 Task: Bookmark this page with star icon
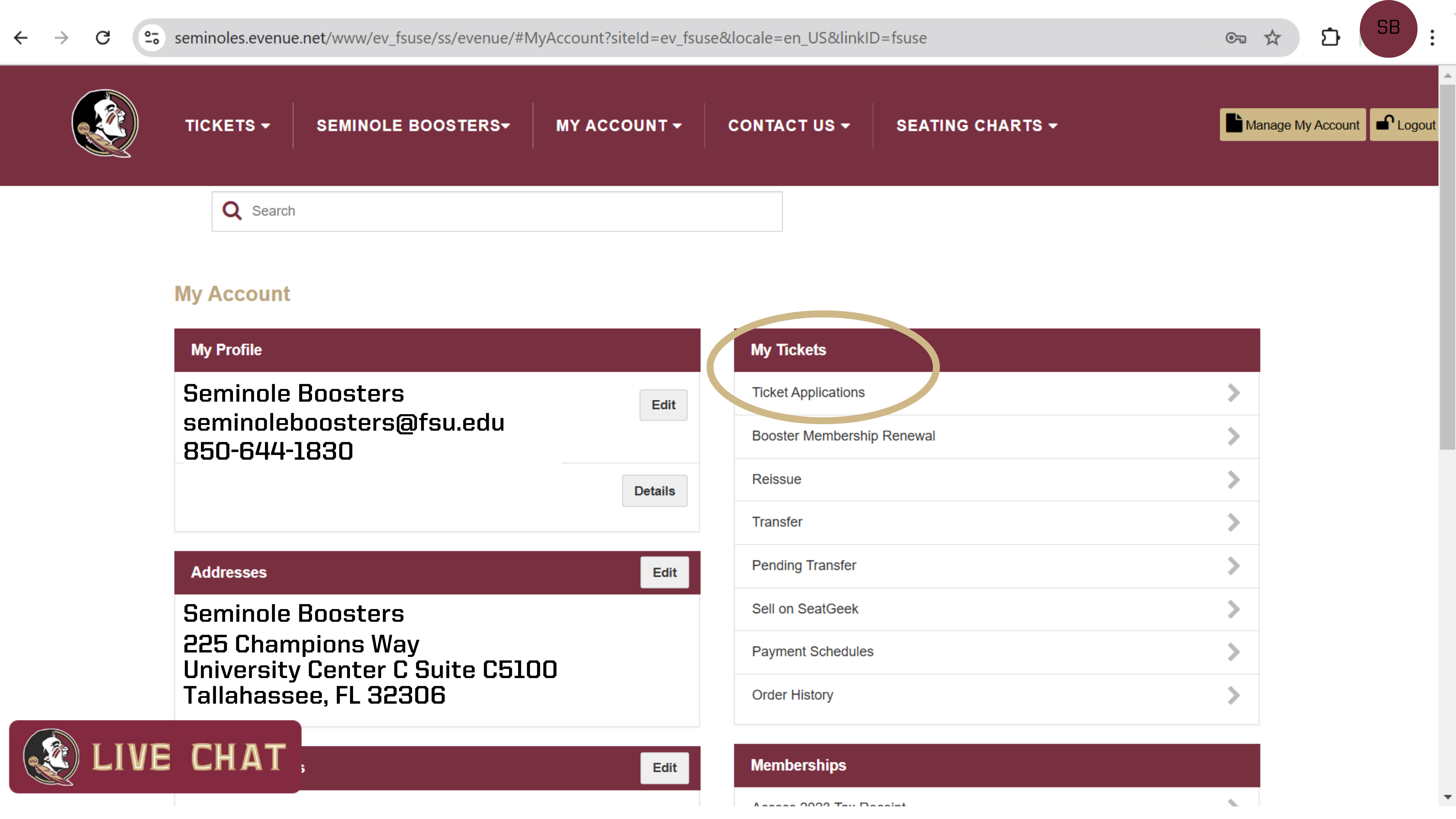tap(1272, 38)
